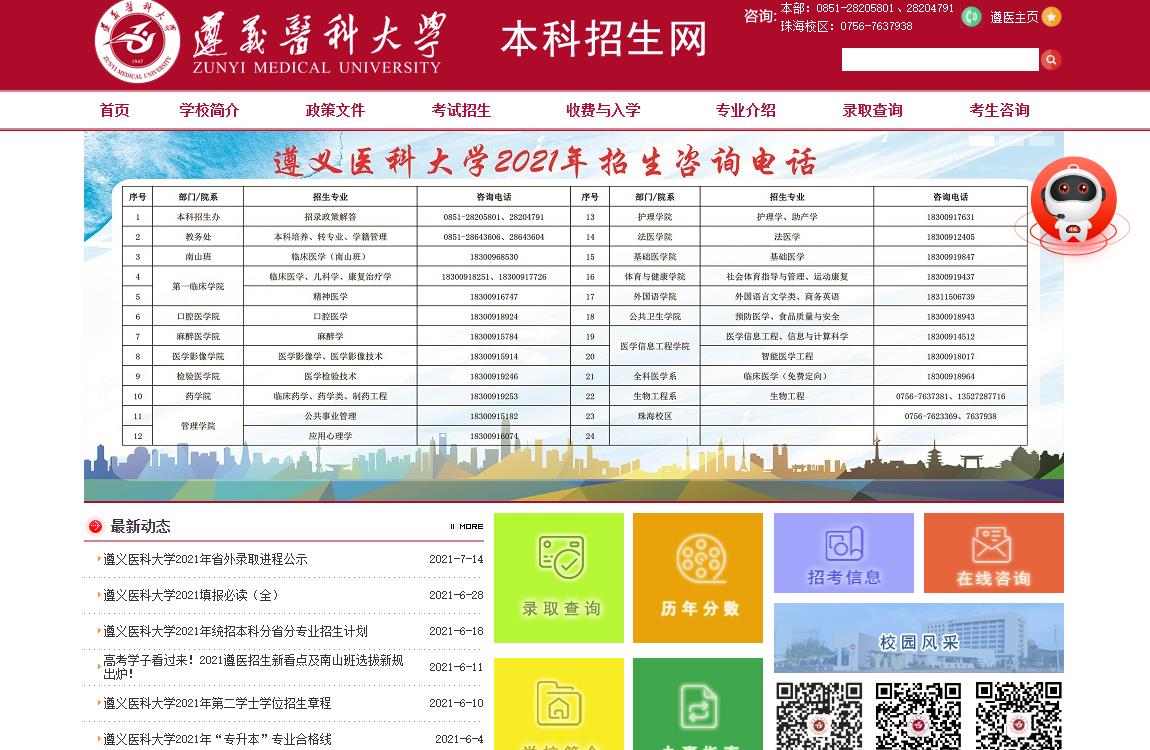Screen dimensions: 1150x750
Task: Open the 校园风采 campus photo
Action: click(919, 637)
